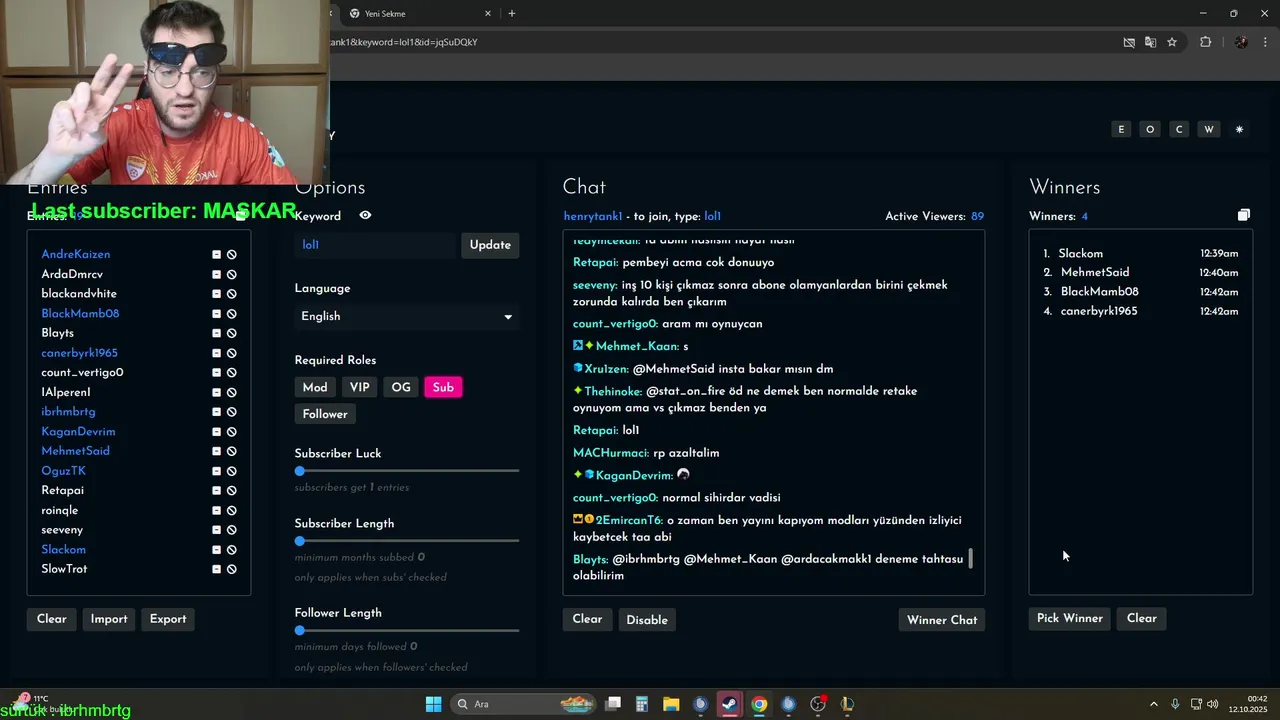Toggle the Sub required role
The image size is (1280, 720).
click(443, 387)
